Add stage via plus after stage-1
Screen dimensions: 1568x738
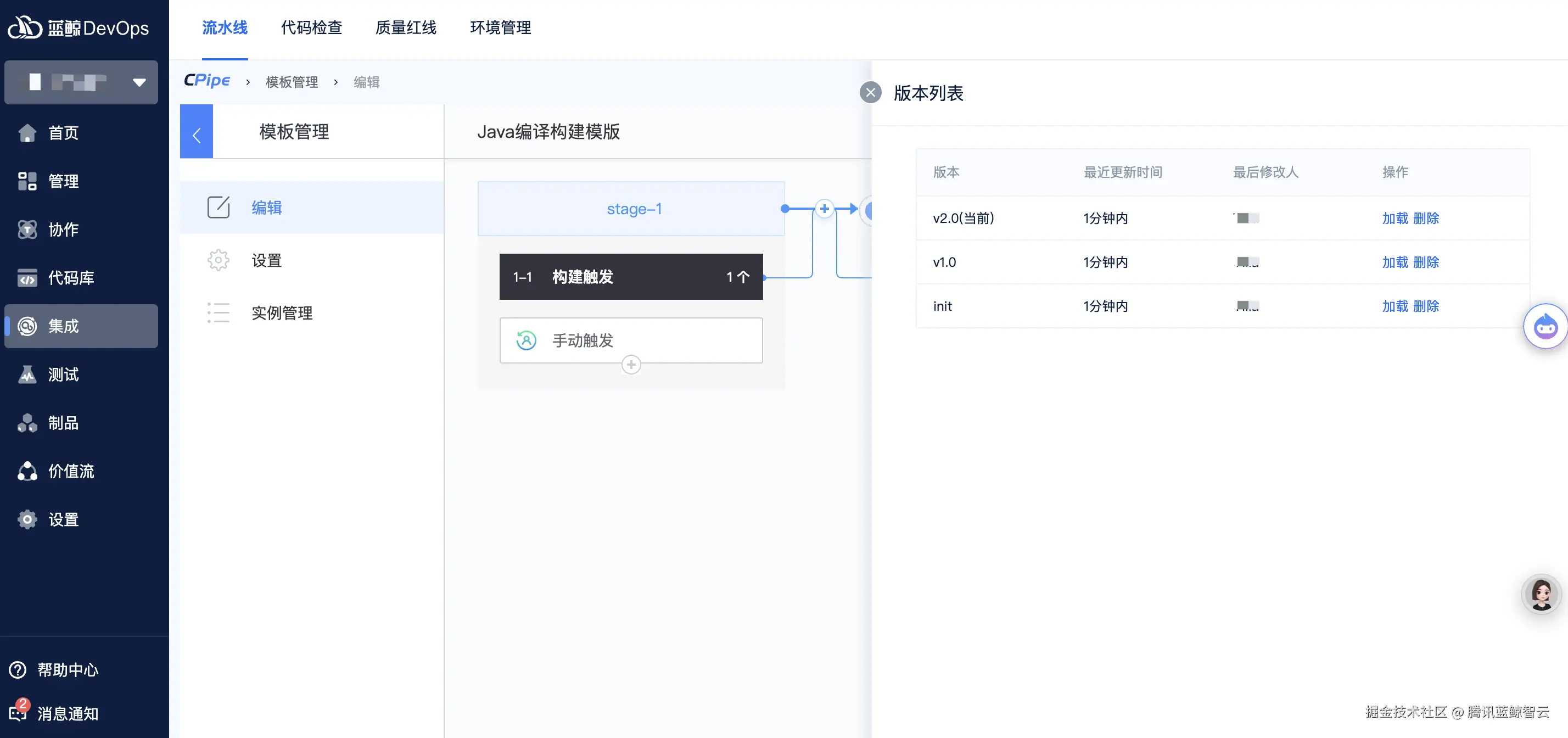coord(824,209)
